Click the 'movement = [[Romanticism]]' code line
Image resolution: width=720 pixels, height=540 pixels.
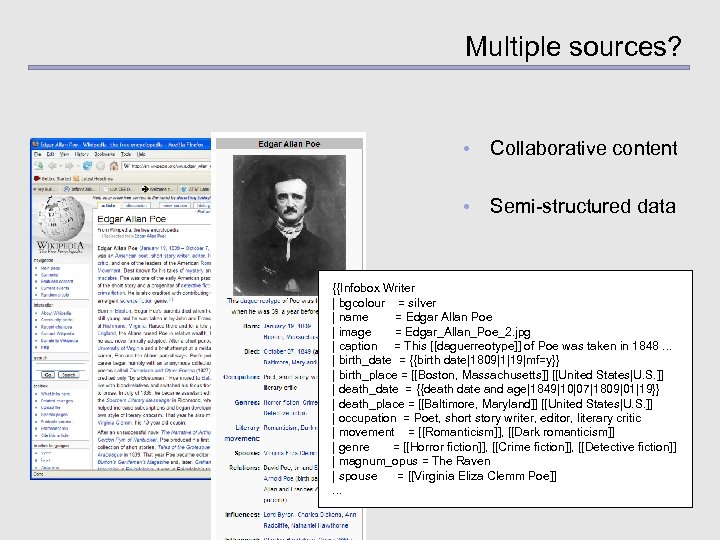point(473,432)
